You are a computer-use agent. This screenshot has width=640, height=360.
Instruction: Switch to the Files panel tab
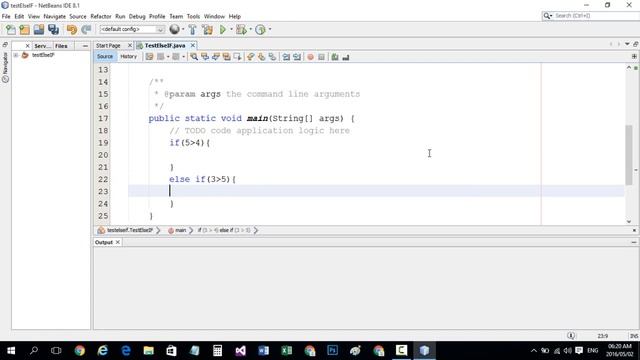pyautogui.click(x=61, y=46)
